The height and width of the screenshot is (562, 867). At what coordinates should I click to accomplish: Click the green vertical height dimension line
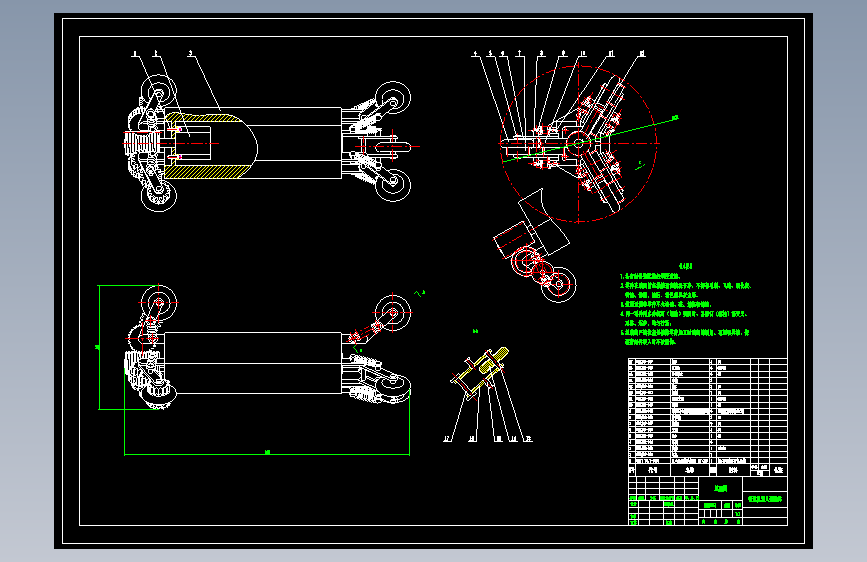(x=99, y=347)
